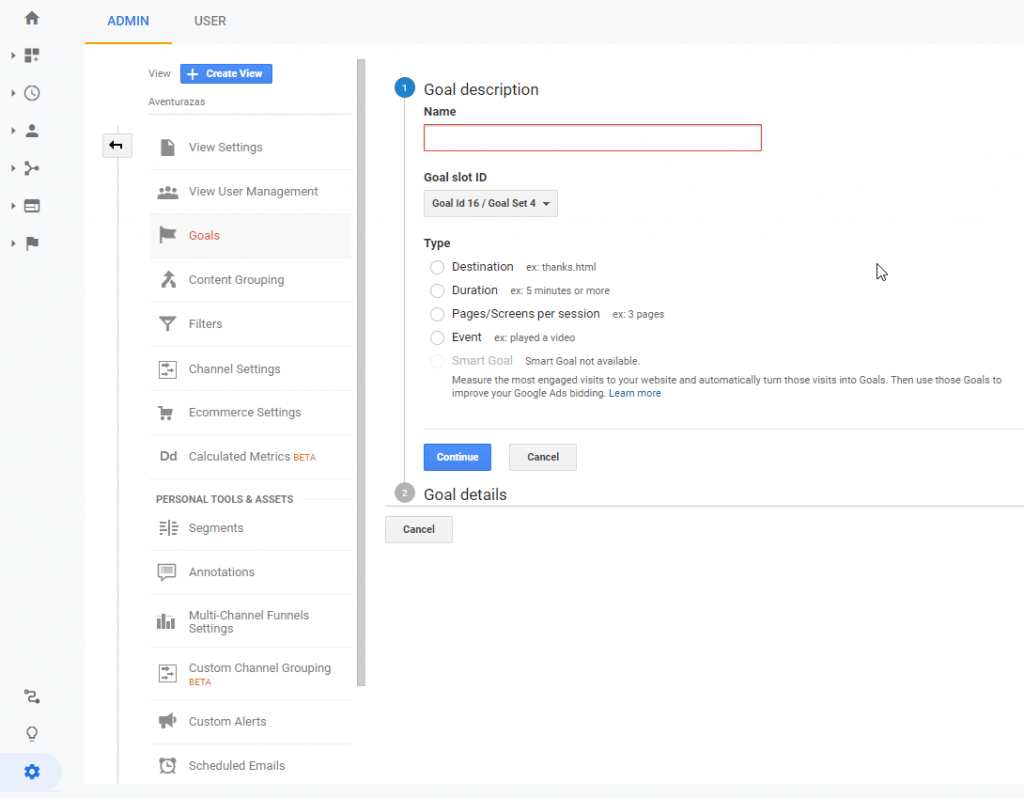
Task: Open the Behavior window icon
Action: (31, 206)
